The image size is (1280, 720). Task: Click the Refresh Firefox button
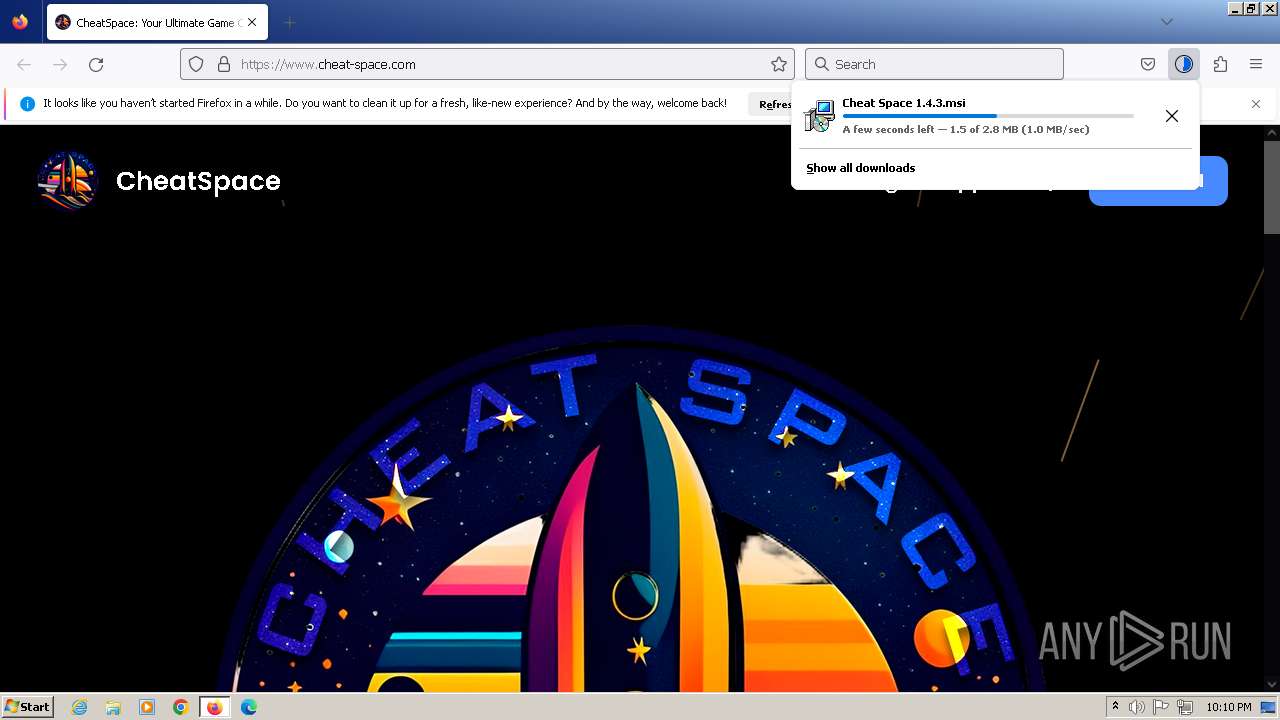click(772, 104)
